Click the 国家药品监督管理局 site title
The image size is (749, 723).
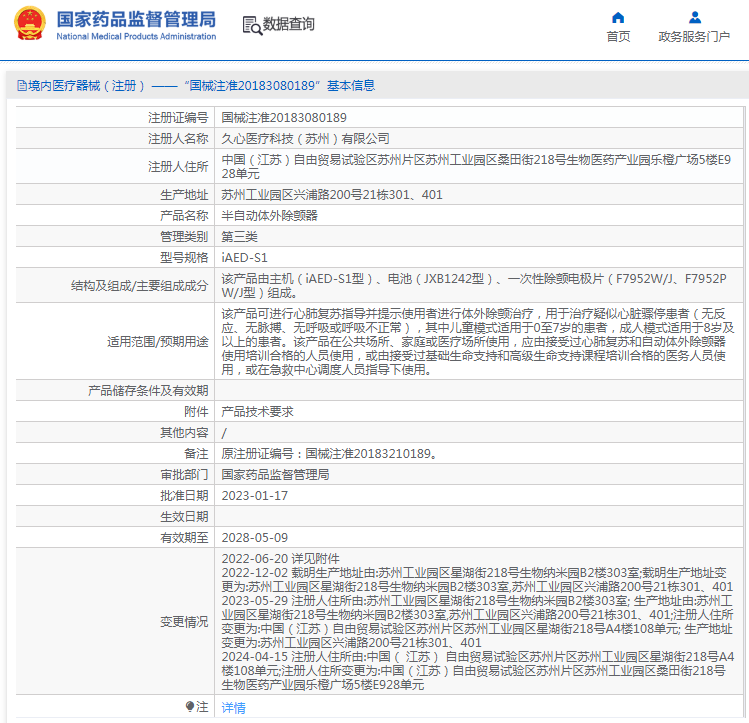(x=135, y=19)
